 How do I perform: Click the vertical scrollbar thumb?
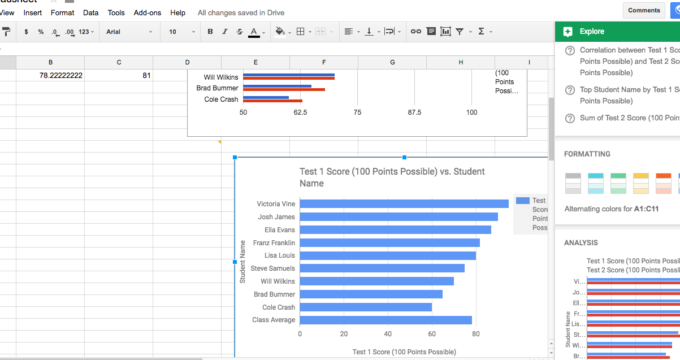point(551,129)
